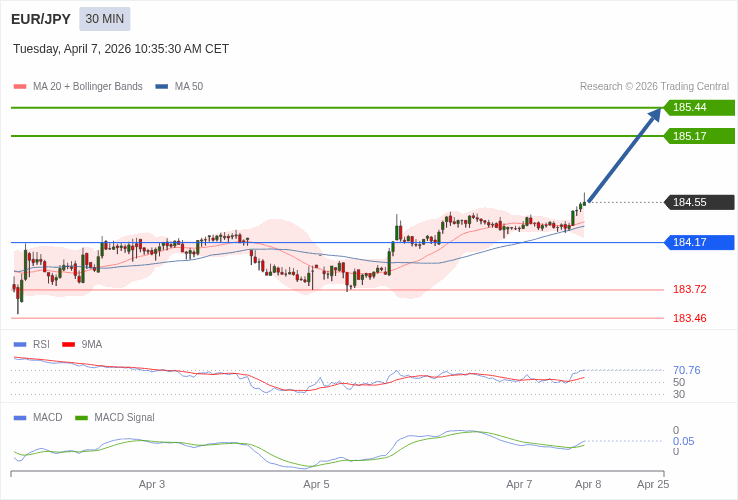Toggle the MACD Signal series label
Screen dimensions: 738x500
[x=124, y=418]
